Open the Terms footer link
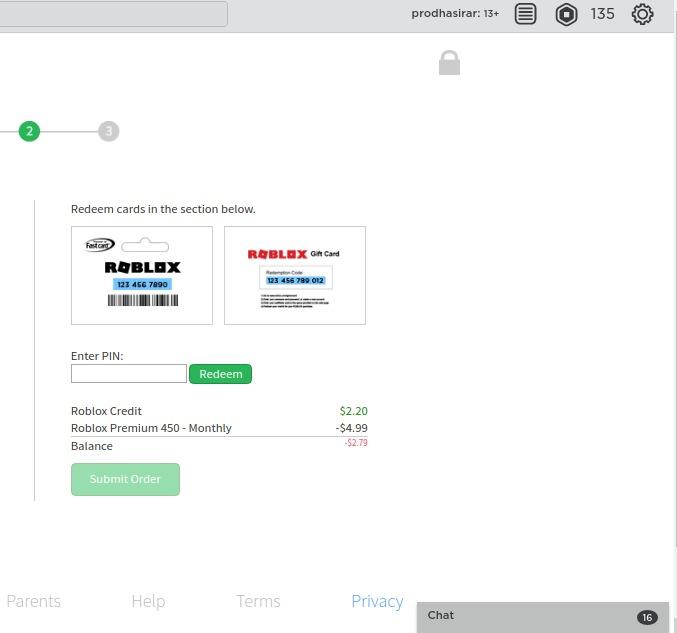 258,601
